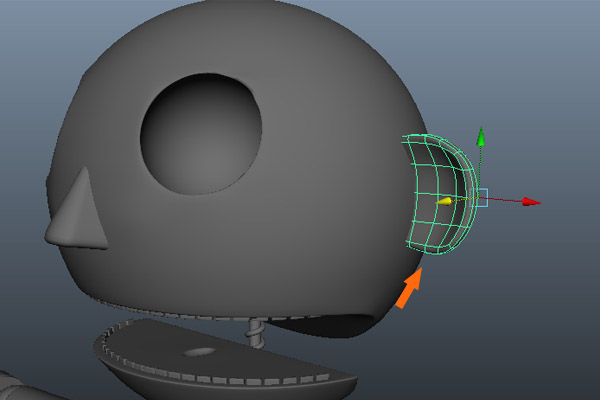600x400 pixels.
Task: Click the yellow Z-axis move cone
Action: click(x=445, y=201)
